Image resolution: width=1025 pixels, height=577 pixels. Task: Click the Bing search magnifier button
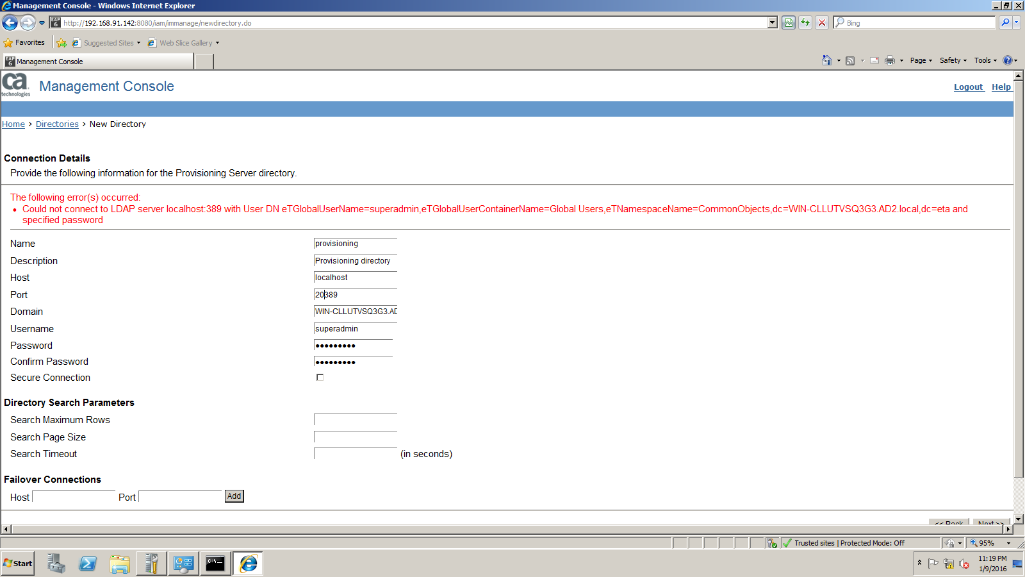tap(1005, 23)
